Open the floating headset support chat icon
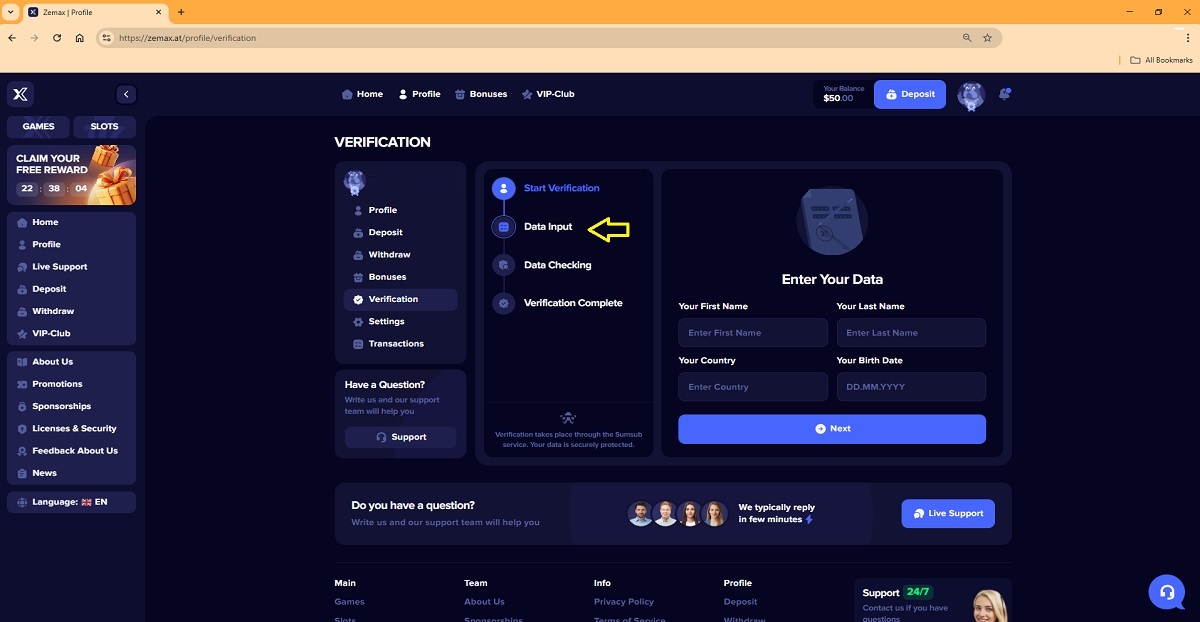Viewport: 1200px width, 622px height. coord(1166,592)
